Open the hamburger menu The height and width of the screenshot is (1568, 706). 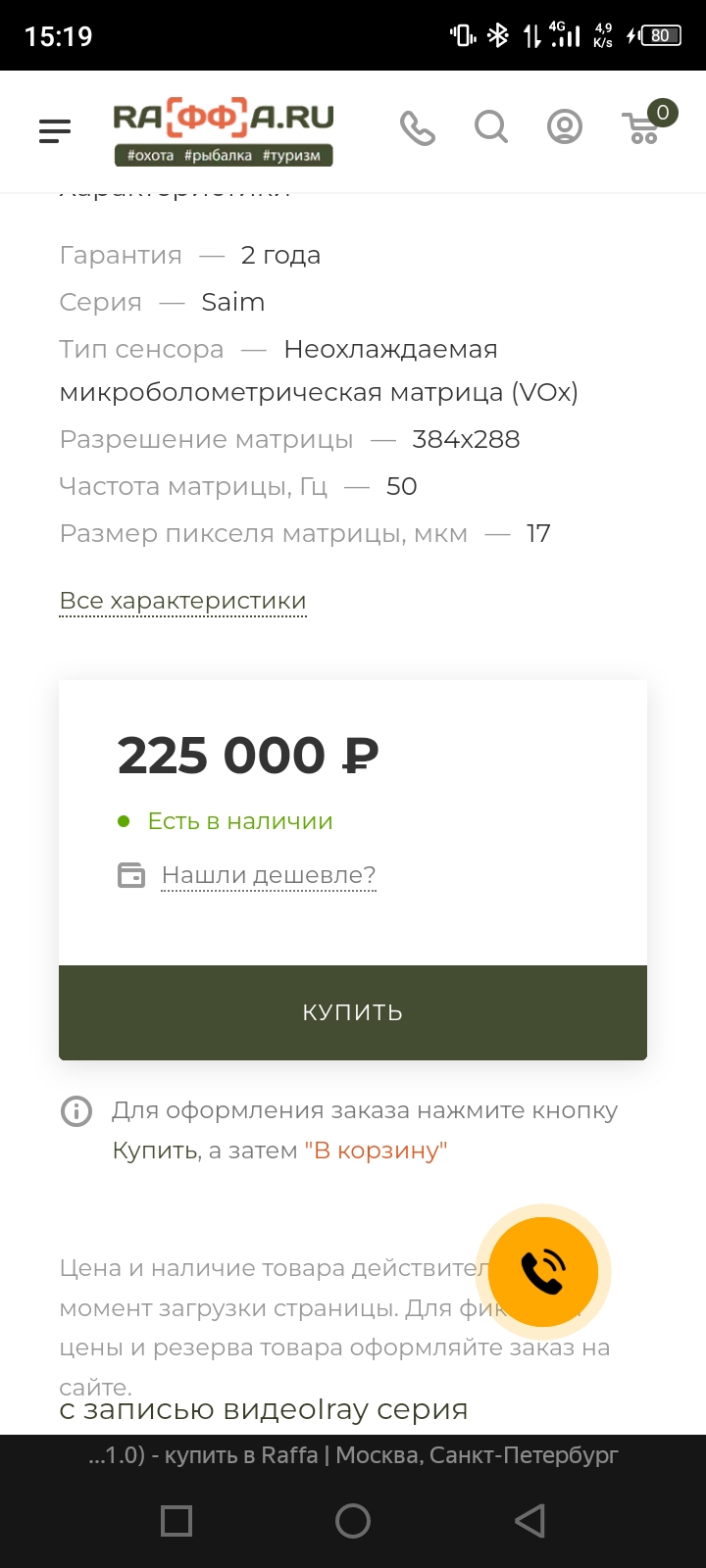coord(55,130)
